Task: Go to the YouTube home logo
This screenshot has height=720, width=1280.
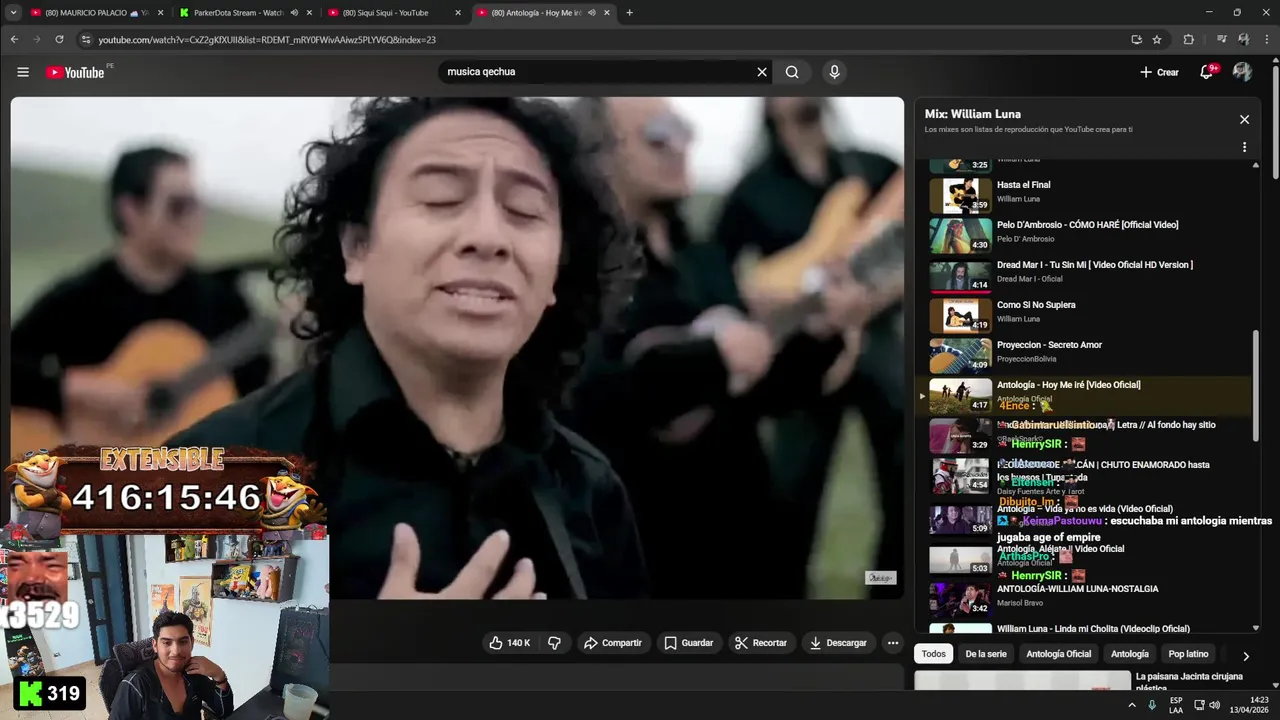Action: pyautogui.click(x=75, y=72)
